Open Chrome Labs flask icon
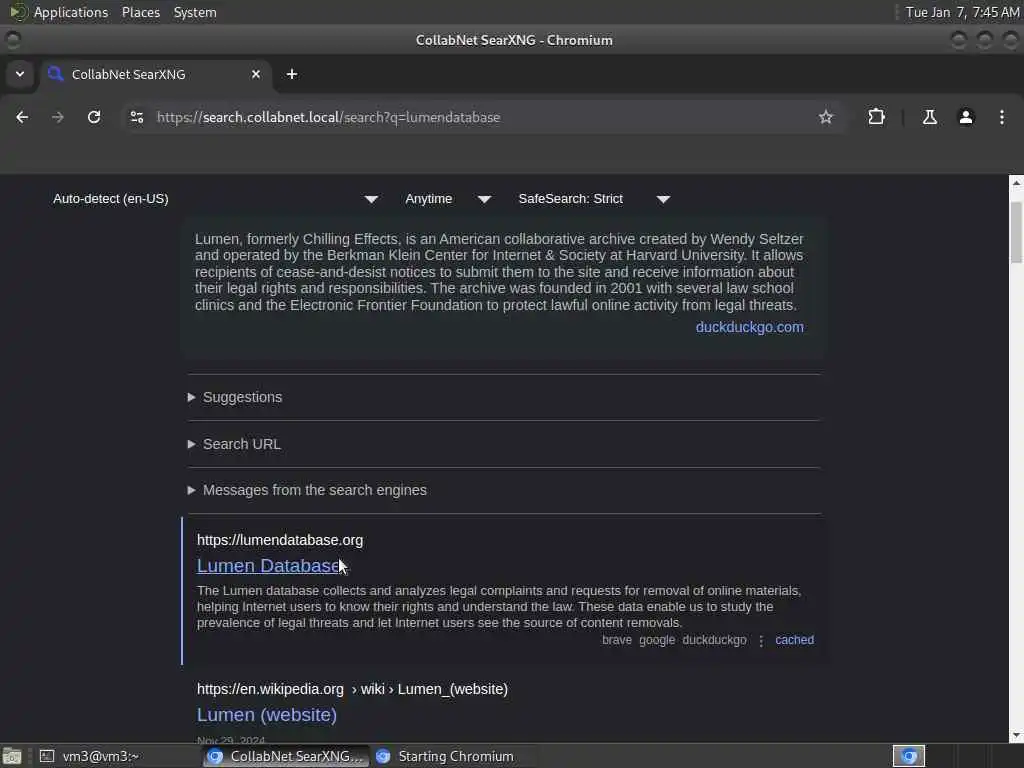Image resolution: width=1024 pixels, height=768 pixels. (929, 118)
